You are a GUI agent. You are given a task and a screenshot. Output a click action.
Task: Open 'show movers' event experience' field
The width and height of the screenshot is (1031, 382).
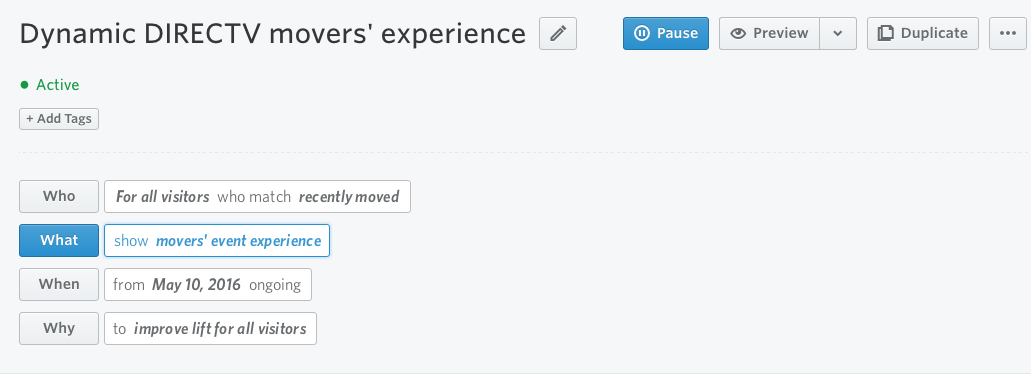pyautogui.click(x=217, y=241)
